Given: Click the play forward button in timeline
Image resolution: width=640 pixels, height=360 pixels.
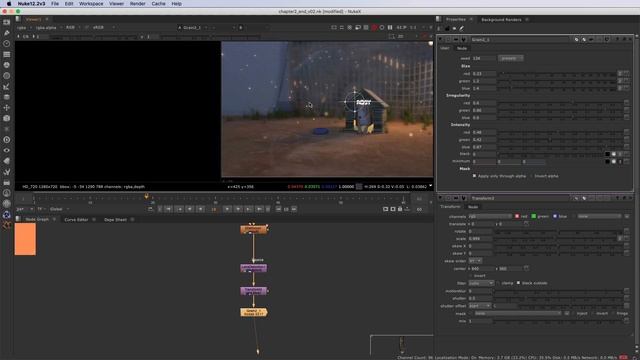Looking at the screenshot, I should click(x=227, y=209).
